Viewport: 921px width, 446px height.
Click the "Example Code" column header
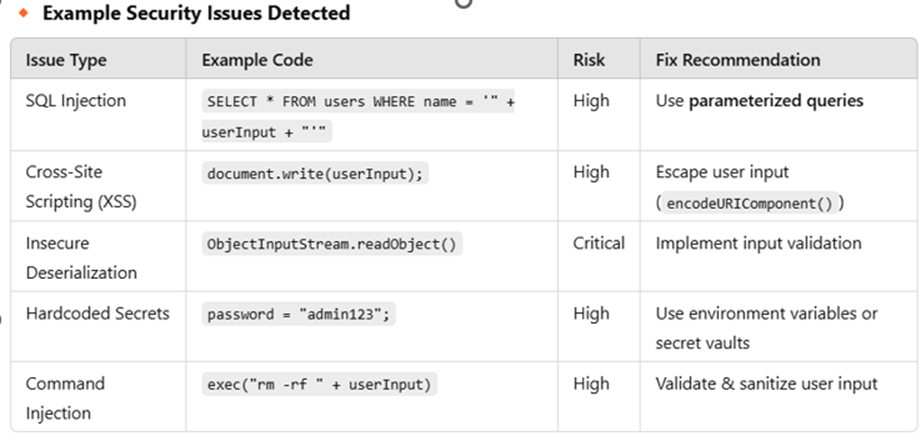click(257, 60)
